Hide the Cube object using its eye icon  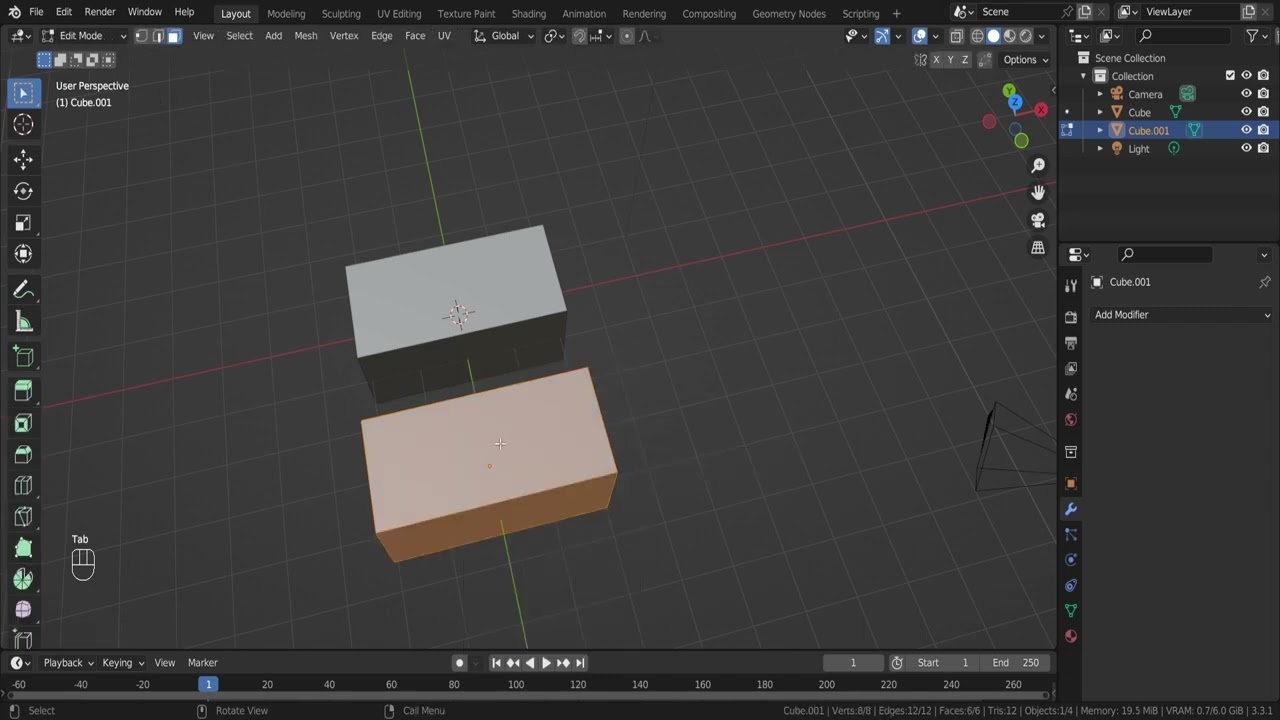coord(1246,112)
